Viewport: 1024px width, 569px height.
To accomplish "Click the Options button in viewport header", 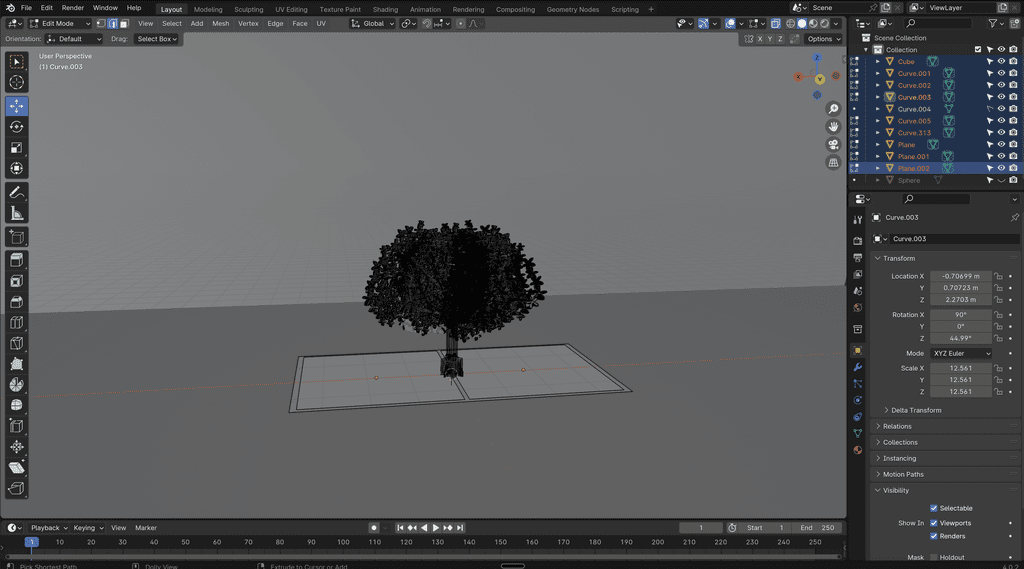I will 822,39.
